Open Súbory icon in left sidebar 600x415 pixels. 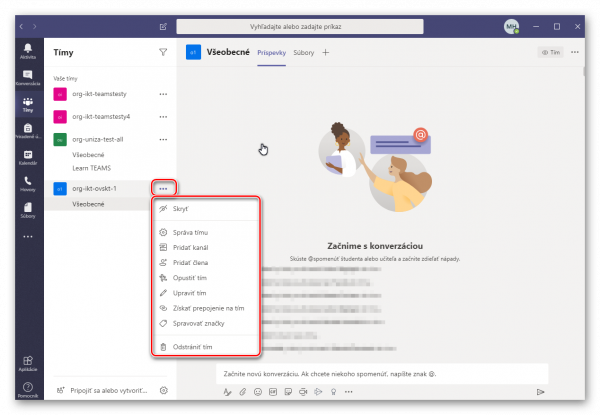click(x=28, y=210)
